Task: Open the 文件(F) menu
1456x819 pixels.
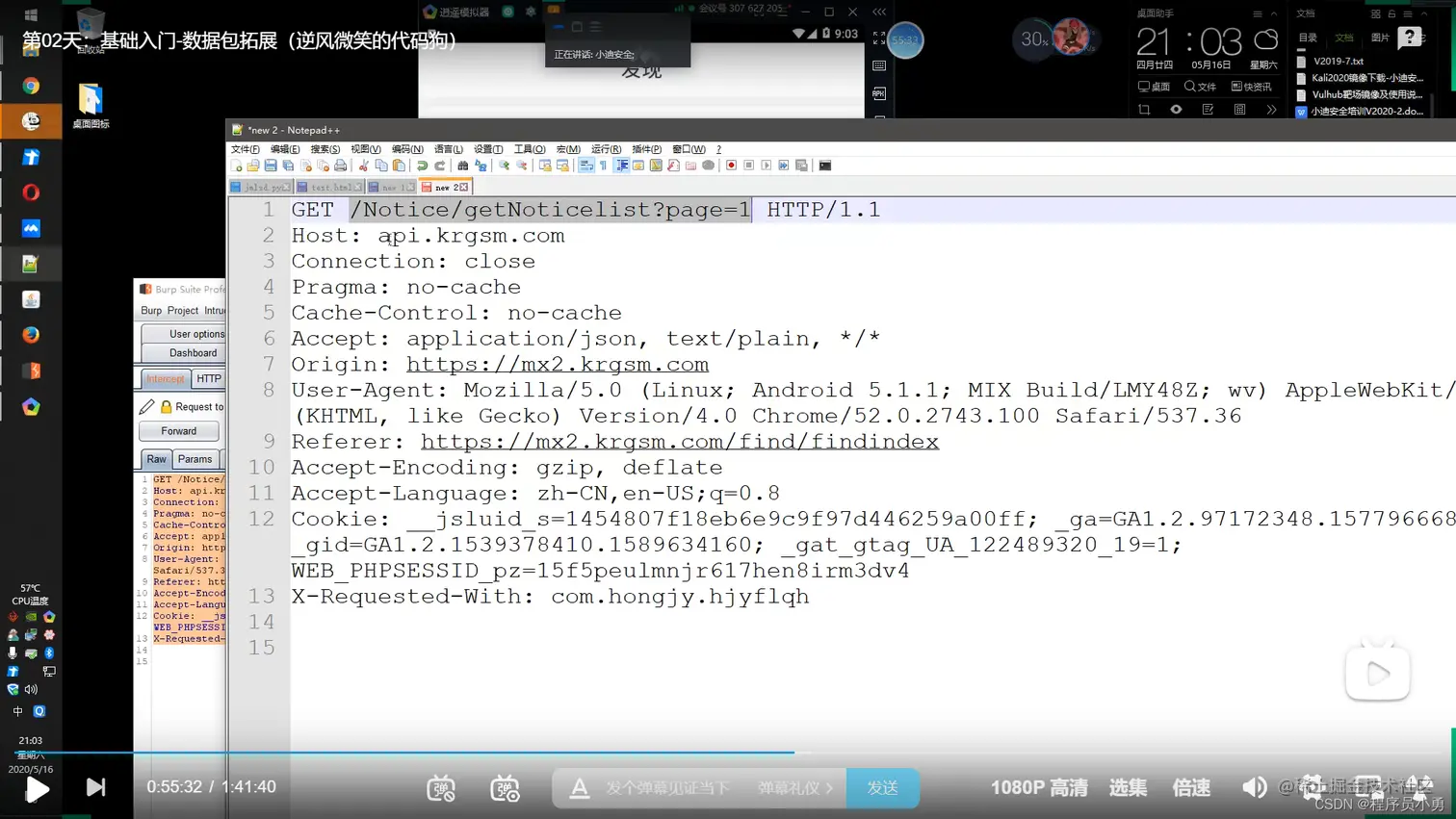Action: (246, 149)
